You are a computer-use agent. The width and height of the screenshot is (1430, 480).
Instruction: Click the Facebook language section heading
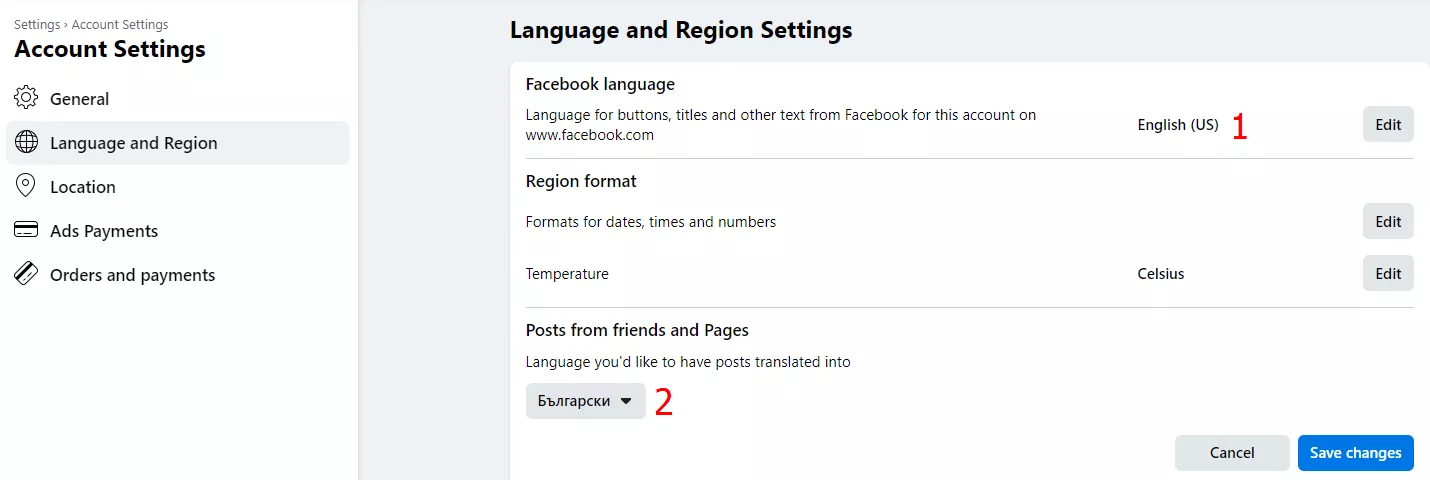(x=600, y=85)
